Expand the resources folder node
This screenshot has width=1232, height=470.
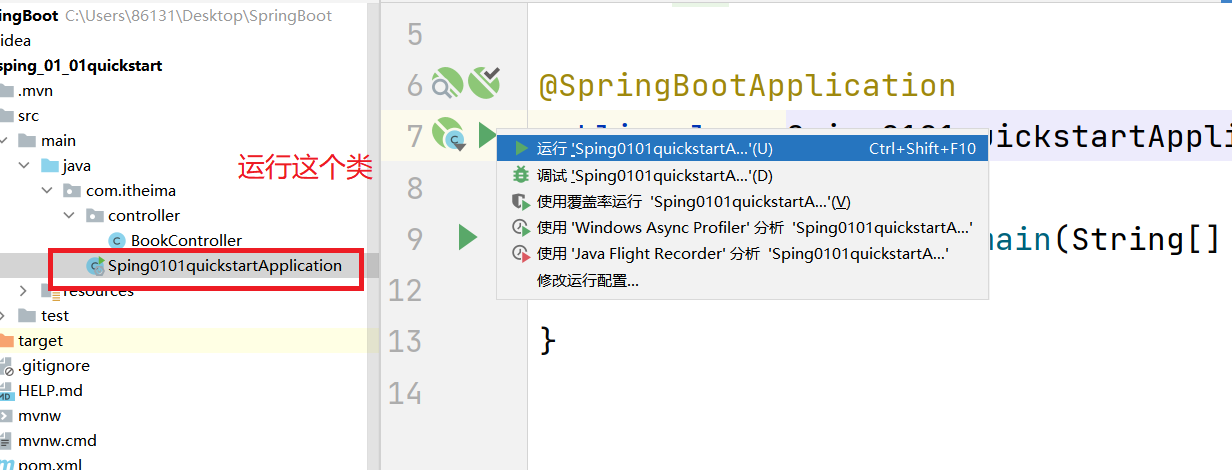point(25,291)
